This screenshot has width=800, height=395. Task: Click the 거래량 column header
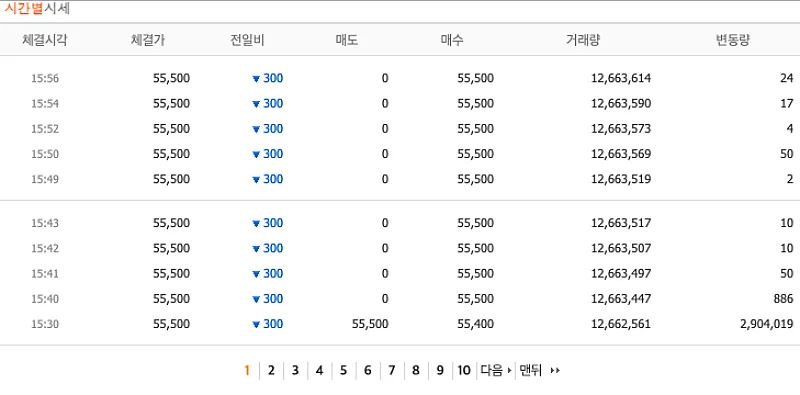(583, 40)
